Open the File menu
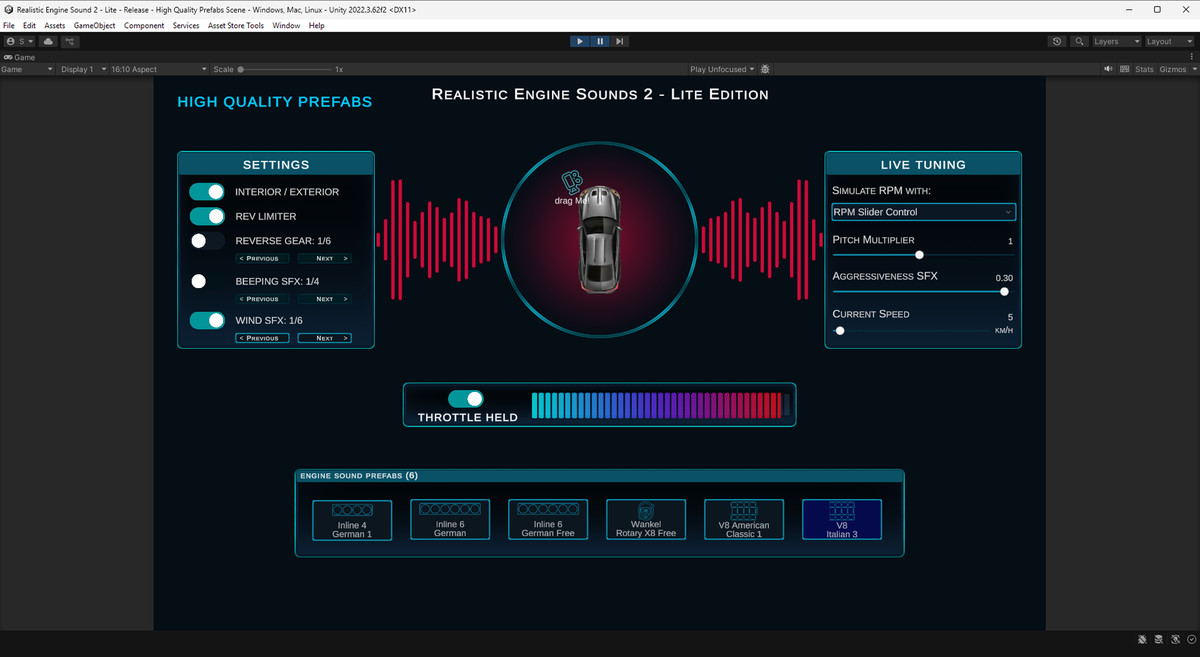1200x657 pixels. coord(9,25)
